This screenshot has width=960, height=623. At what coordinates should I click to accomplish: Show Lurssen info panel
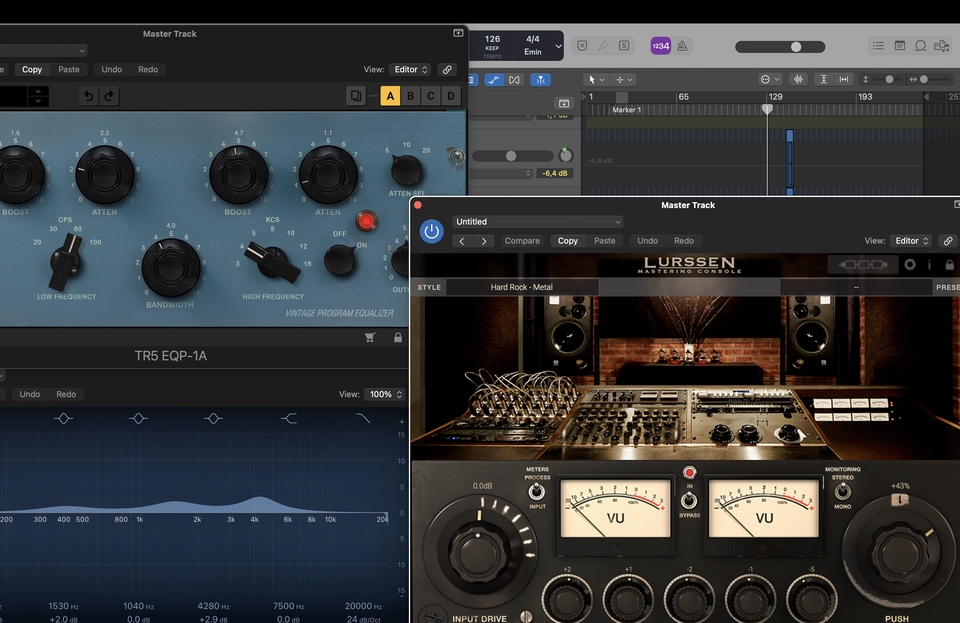[x=929, y=264]
